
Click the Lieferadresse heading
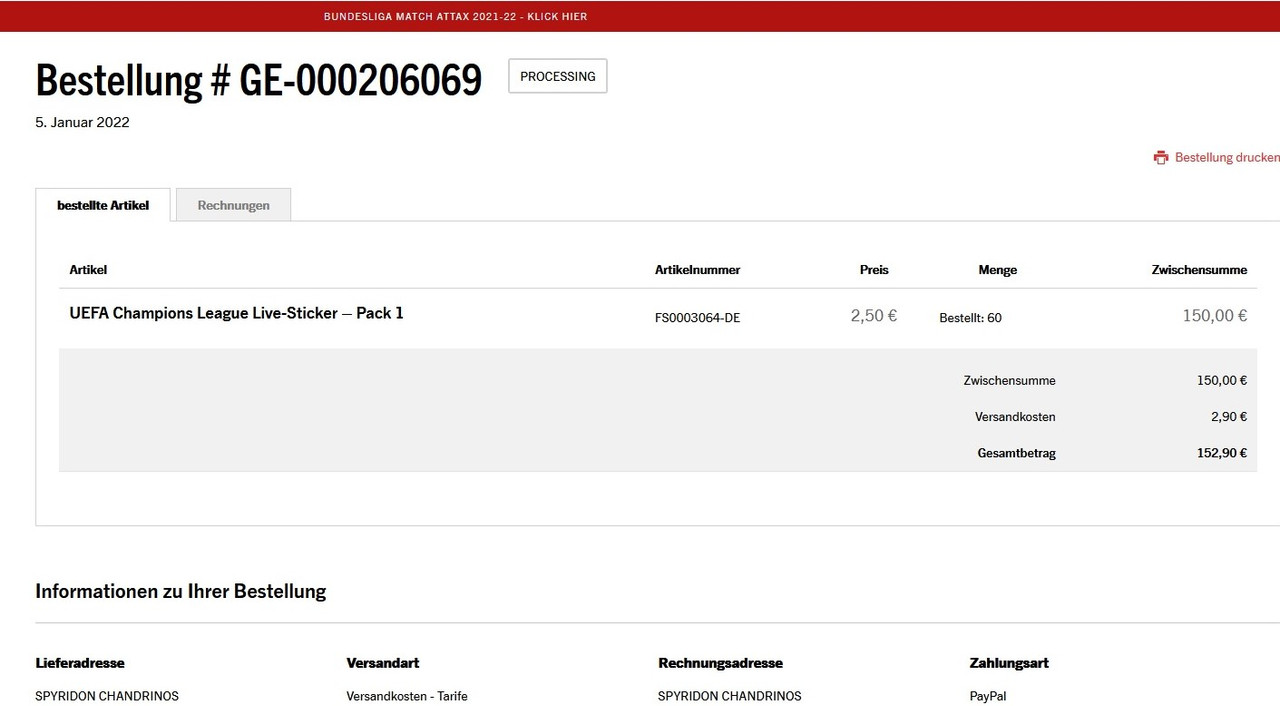[80, 663]
